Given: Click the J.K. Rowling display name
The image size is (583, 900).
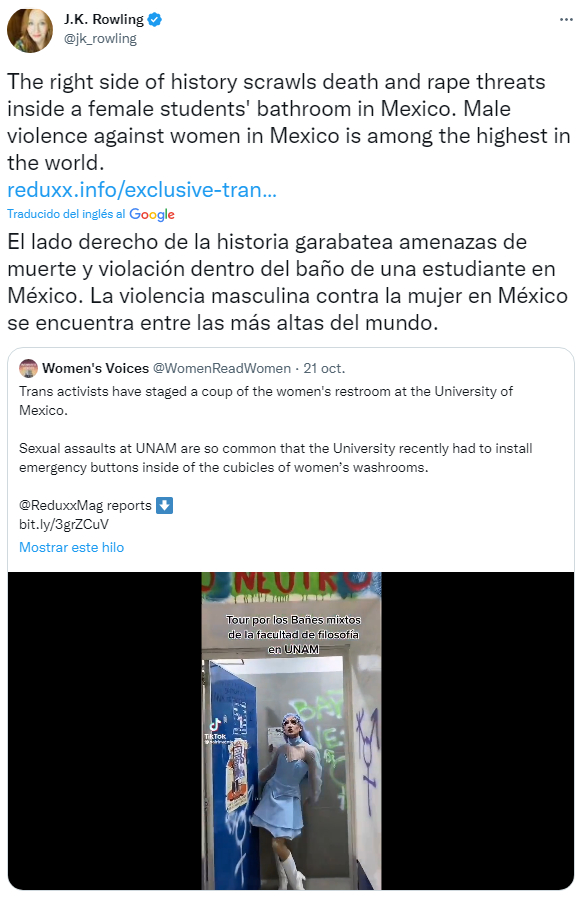Looking at the screenshot, I should coord(104,20).
